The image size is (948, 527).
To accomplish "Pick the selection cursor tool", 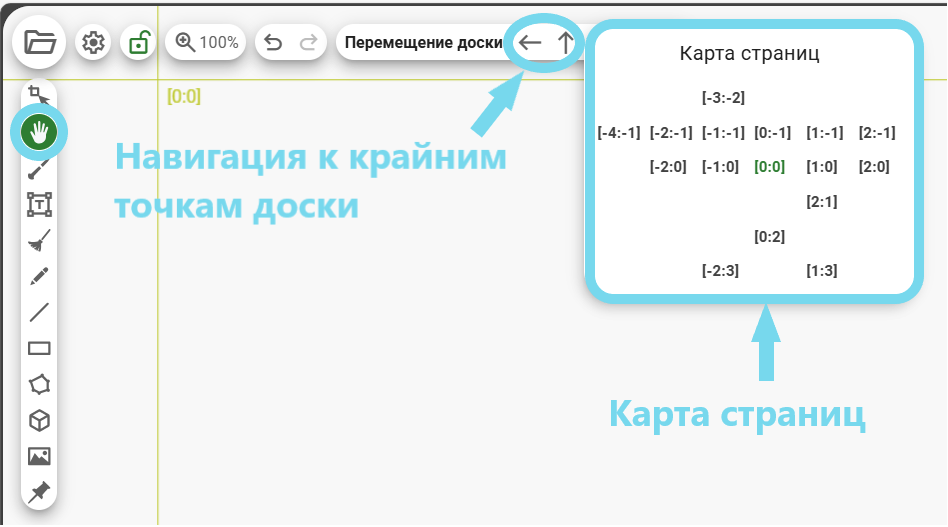I will pyautogui.click(x=39, y=96).
